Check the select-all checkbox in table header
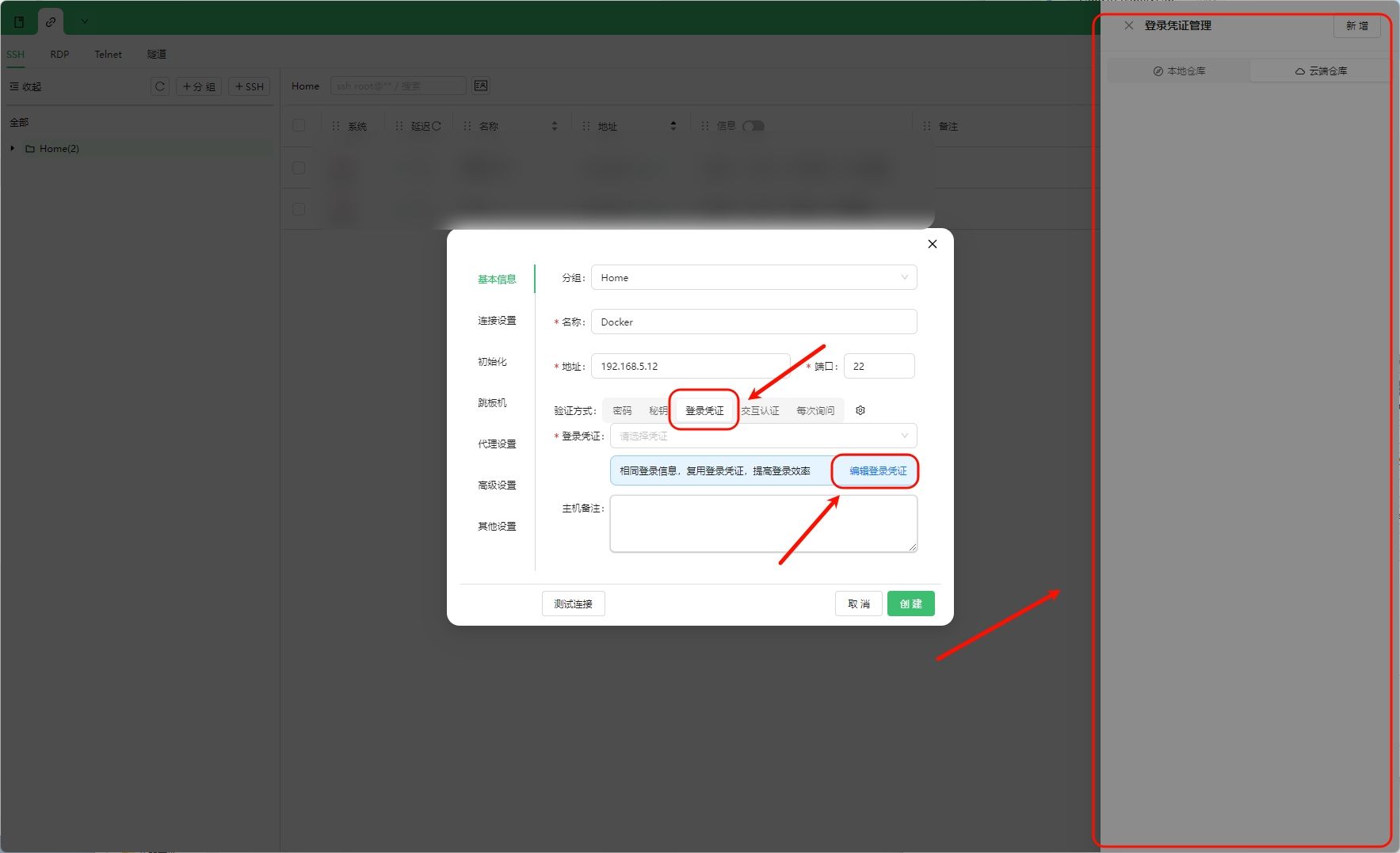Viewport: 1400px width, 853px height. click(299, 125)
